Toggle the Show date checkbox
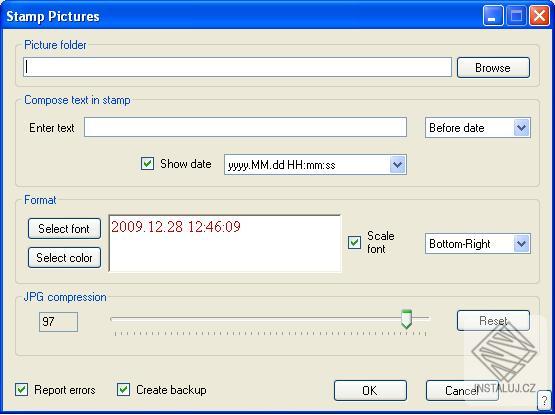 pyautogui.click(x=147, y=164)
